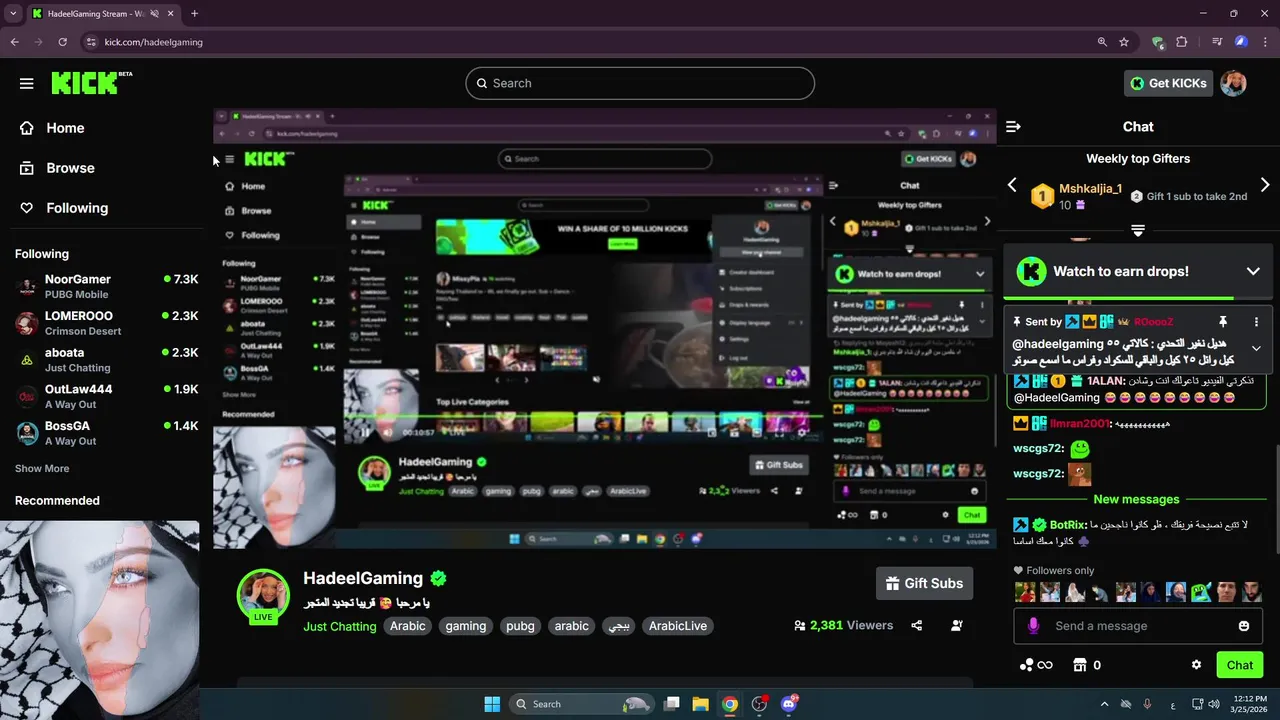Image resolution: width=1280 pixels, height=720 pixels.
Task: Open Discord from taskbar
Action: pyautogui.click(x=790, y=704)
